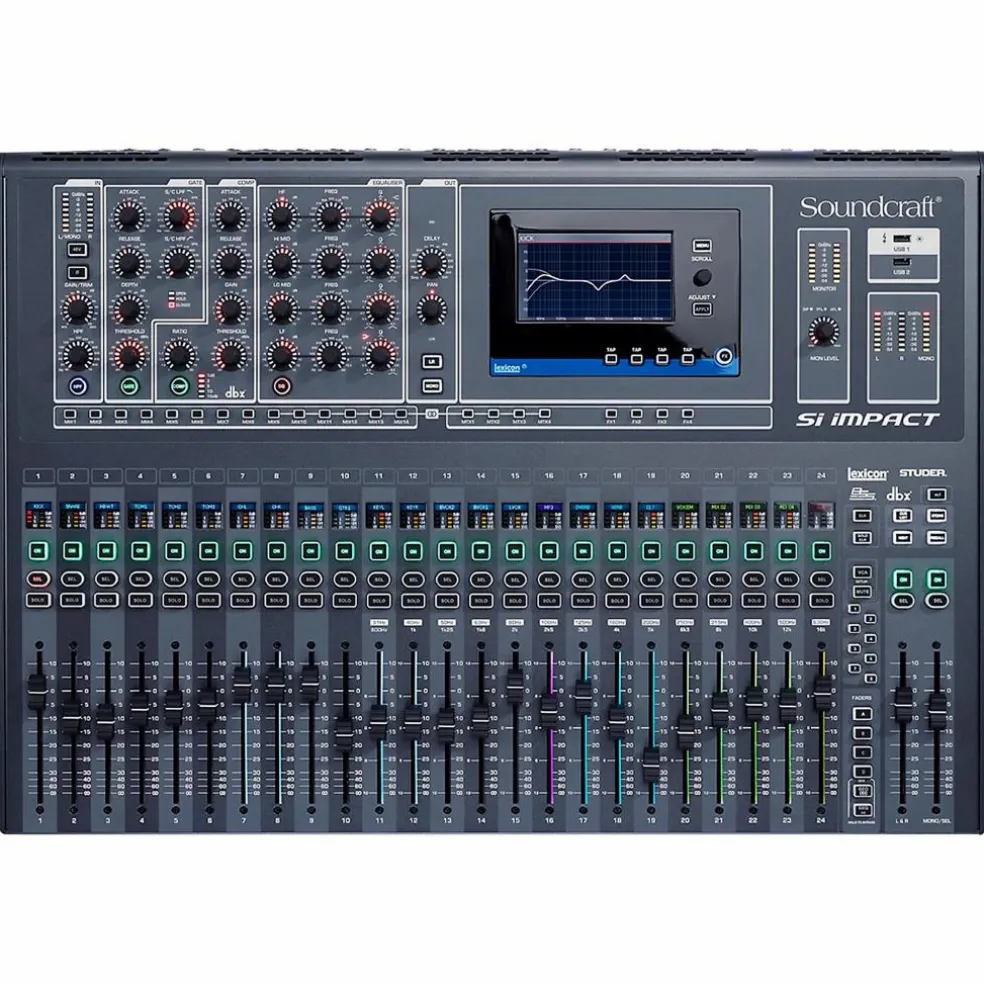Click the USB 2 port
Image resolution: width=984 pixels, height=984 pixels.
point(901,262)
